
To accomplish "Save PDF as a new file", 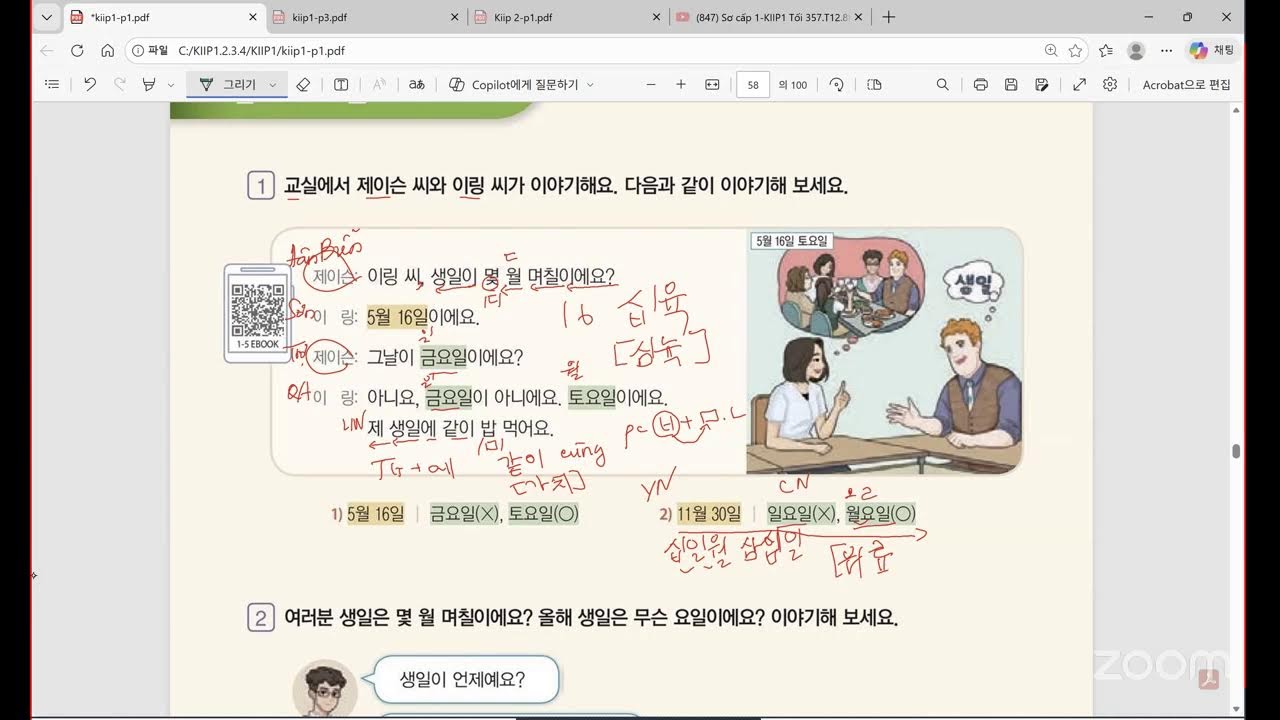I will click(1042, 85).
